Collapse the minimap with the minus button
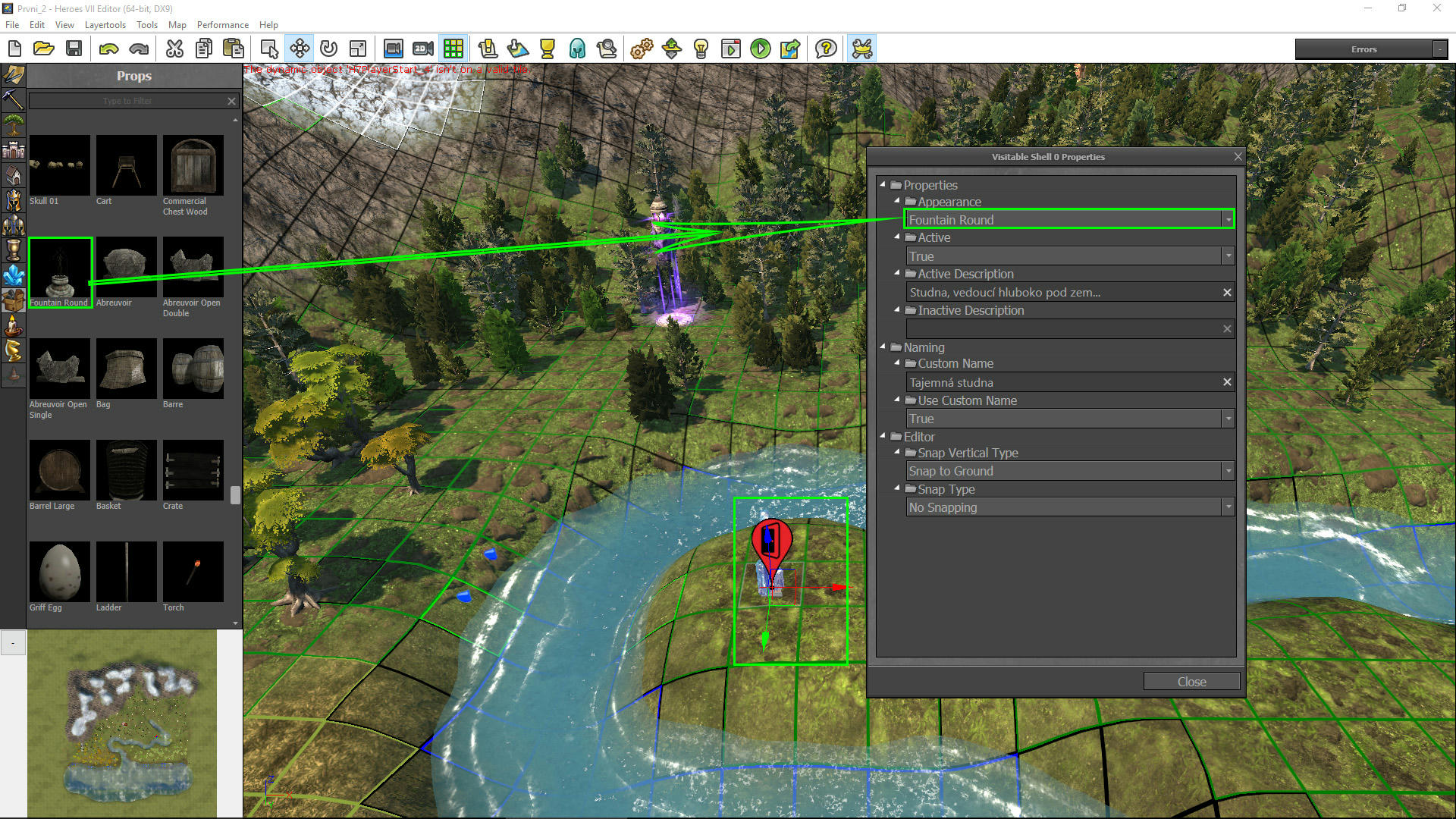 [x=13, y=643]
